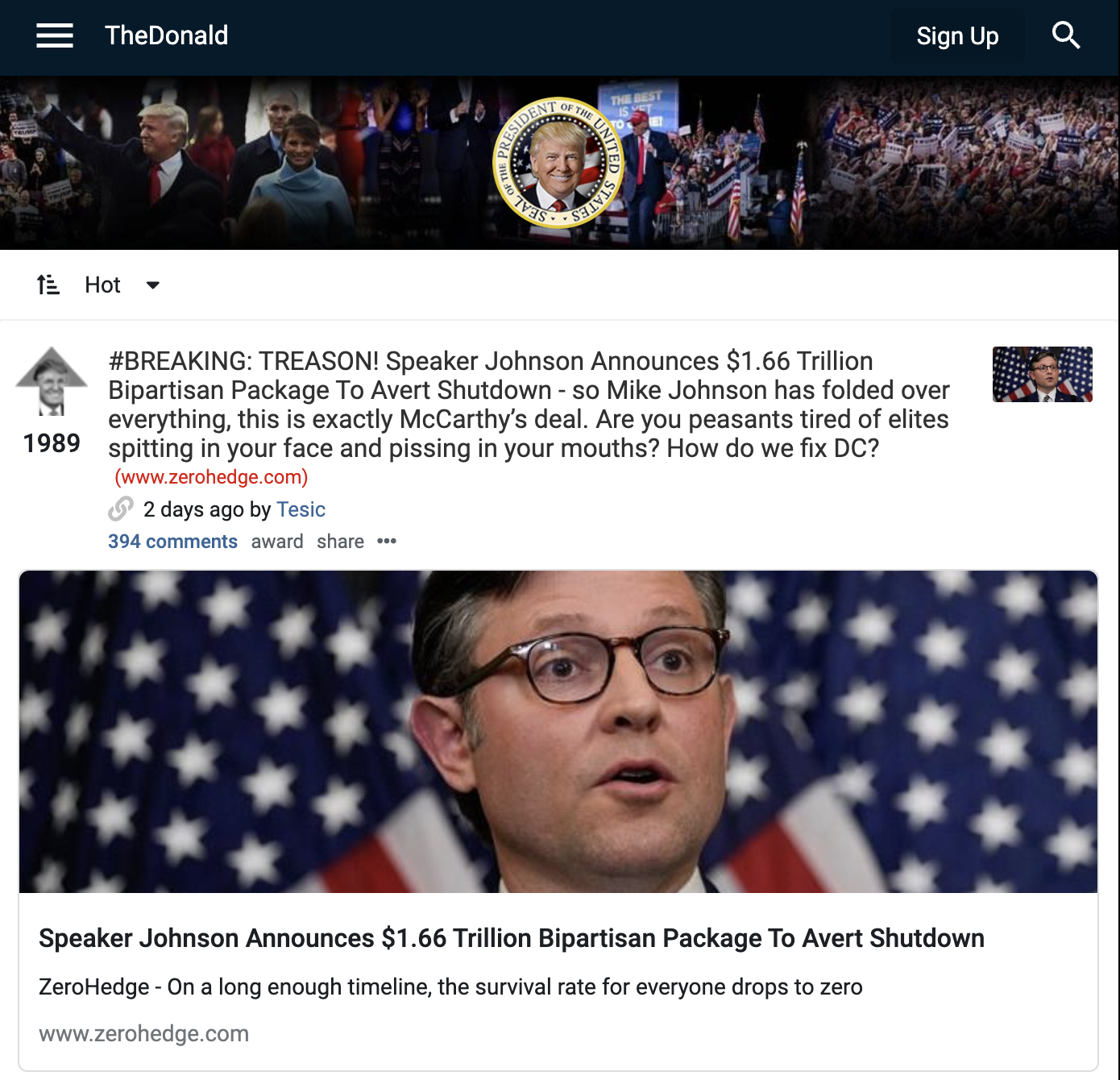Upvote the post with Trump arrow icon
Viewport: 1120px width, 1080px height.
tap(52, 381)
